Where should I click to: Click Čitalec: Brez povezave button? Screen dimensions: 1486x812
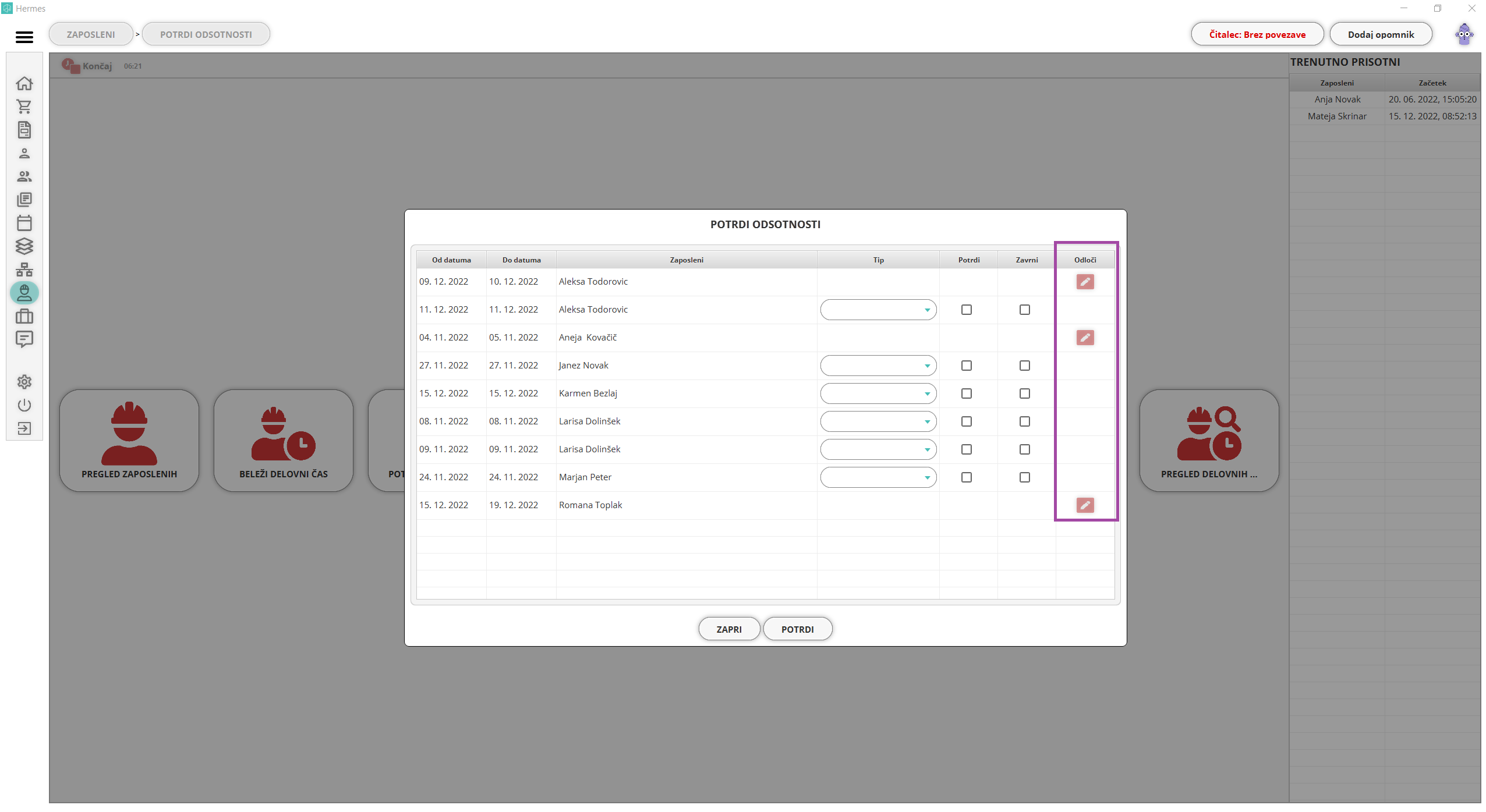pyautogui.click(x=1257, y=34)
